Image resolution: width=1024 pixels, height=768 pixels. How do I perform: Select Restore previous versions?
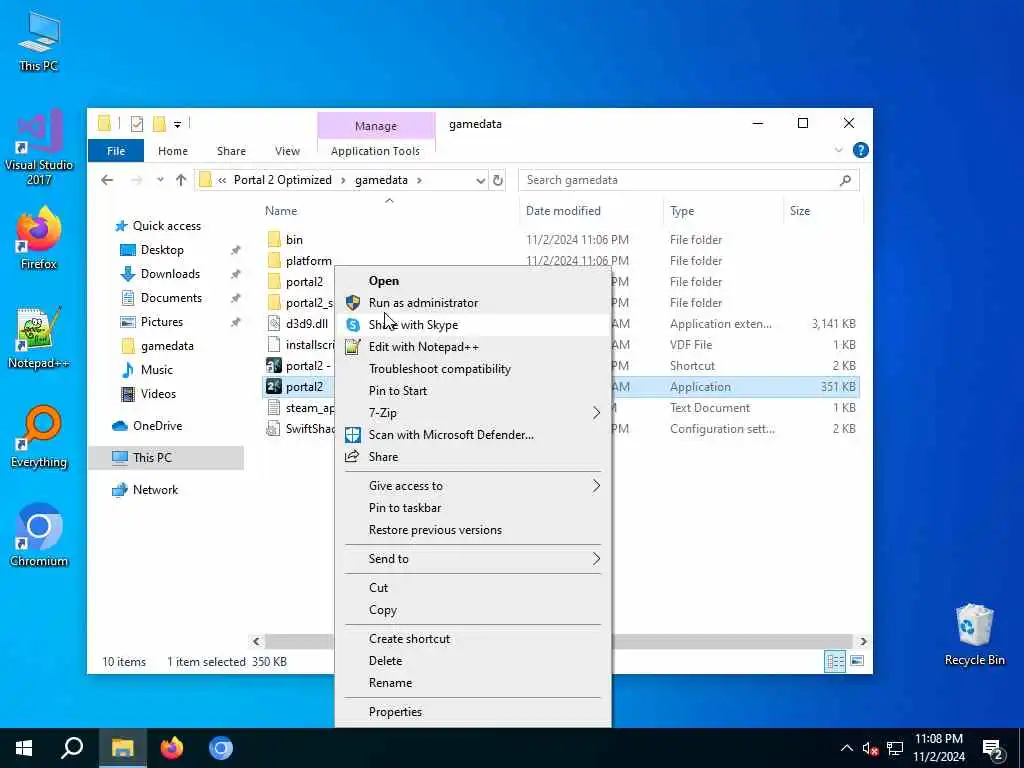[473, 530]
